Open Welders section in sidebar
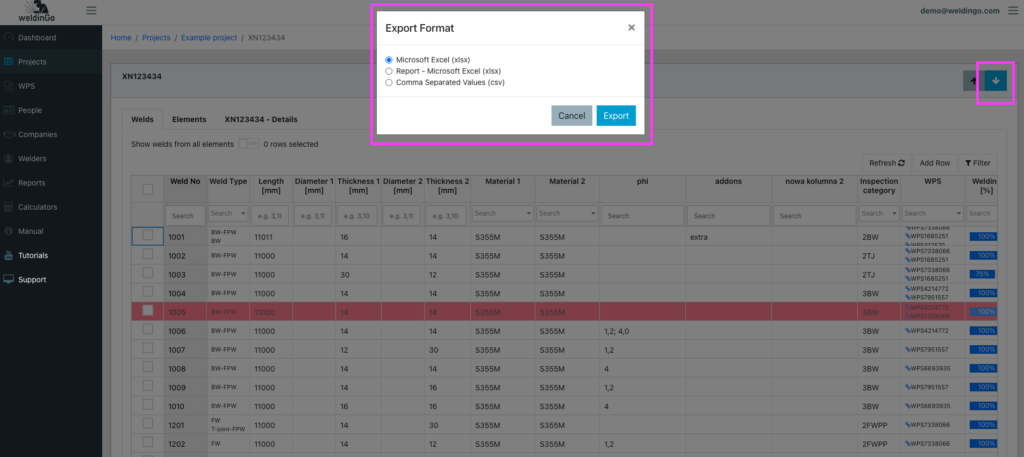 pyautogui.click(x=34, y=159)
